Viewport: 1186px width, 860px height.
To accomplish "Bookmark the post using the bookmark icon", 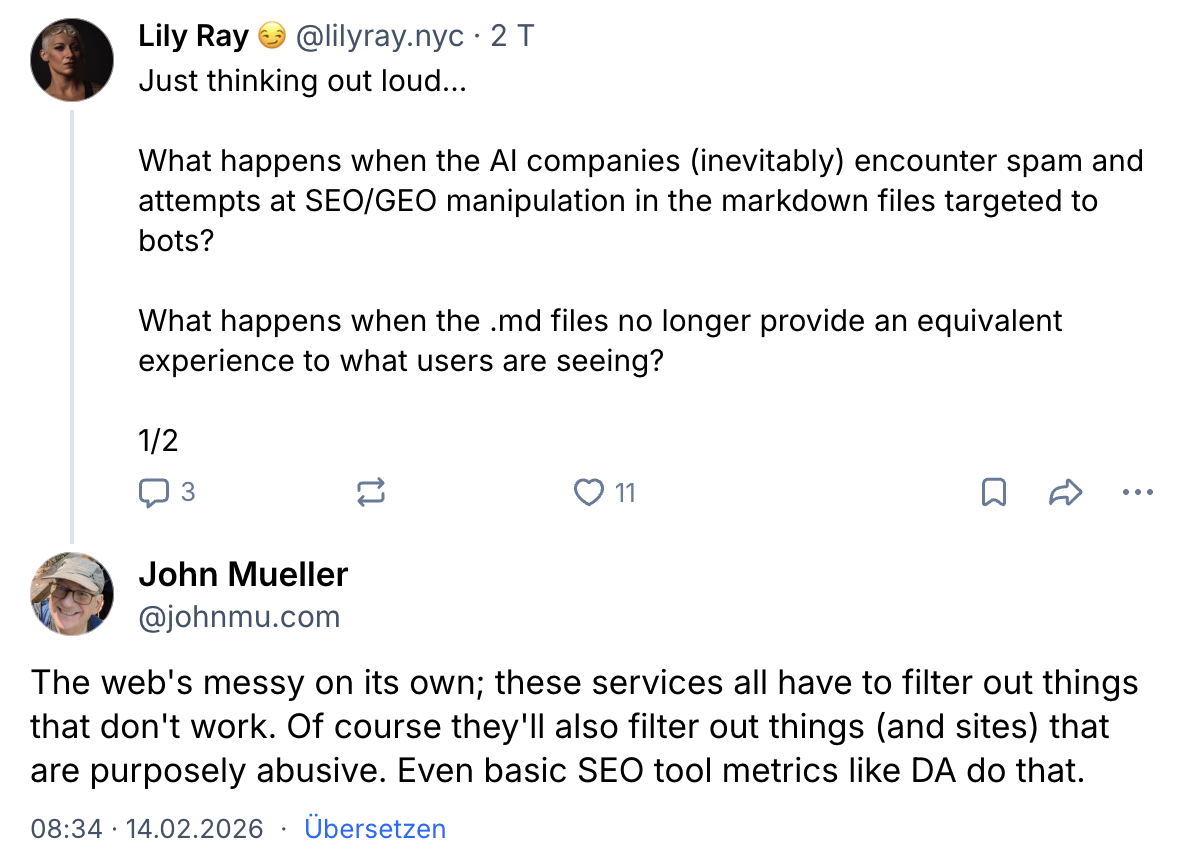I will [x=993, y=492].
